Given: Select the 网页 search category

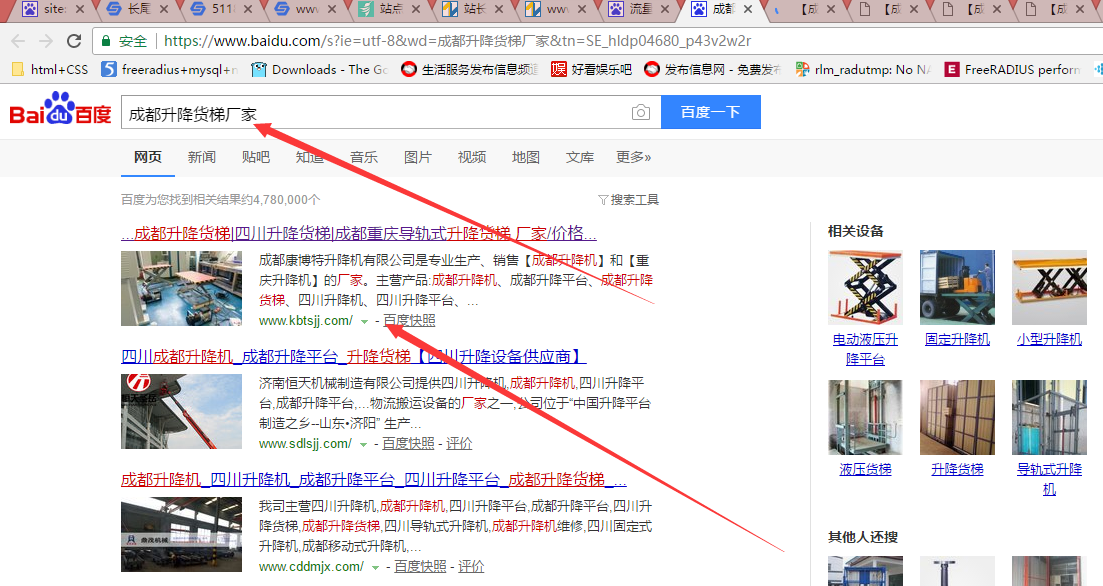Looking at the screenshot, I should pyautogui.click(x=148, y=157).
